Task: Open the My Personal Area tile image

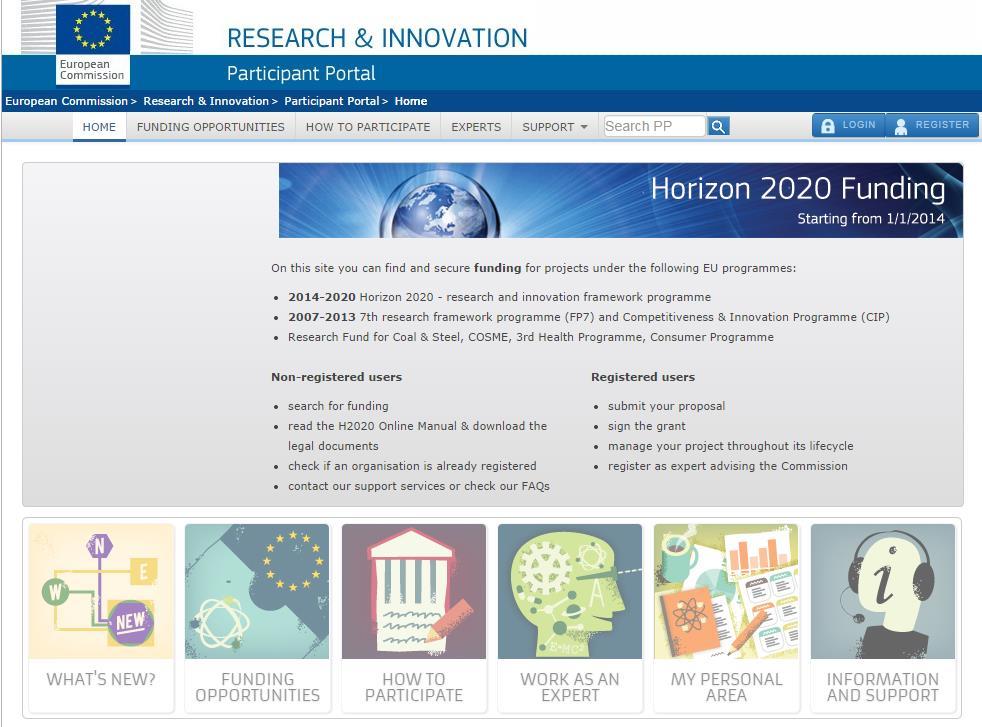Action: point(726,591)
